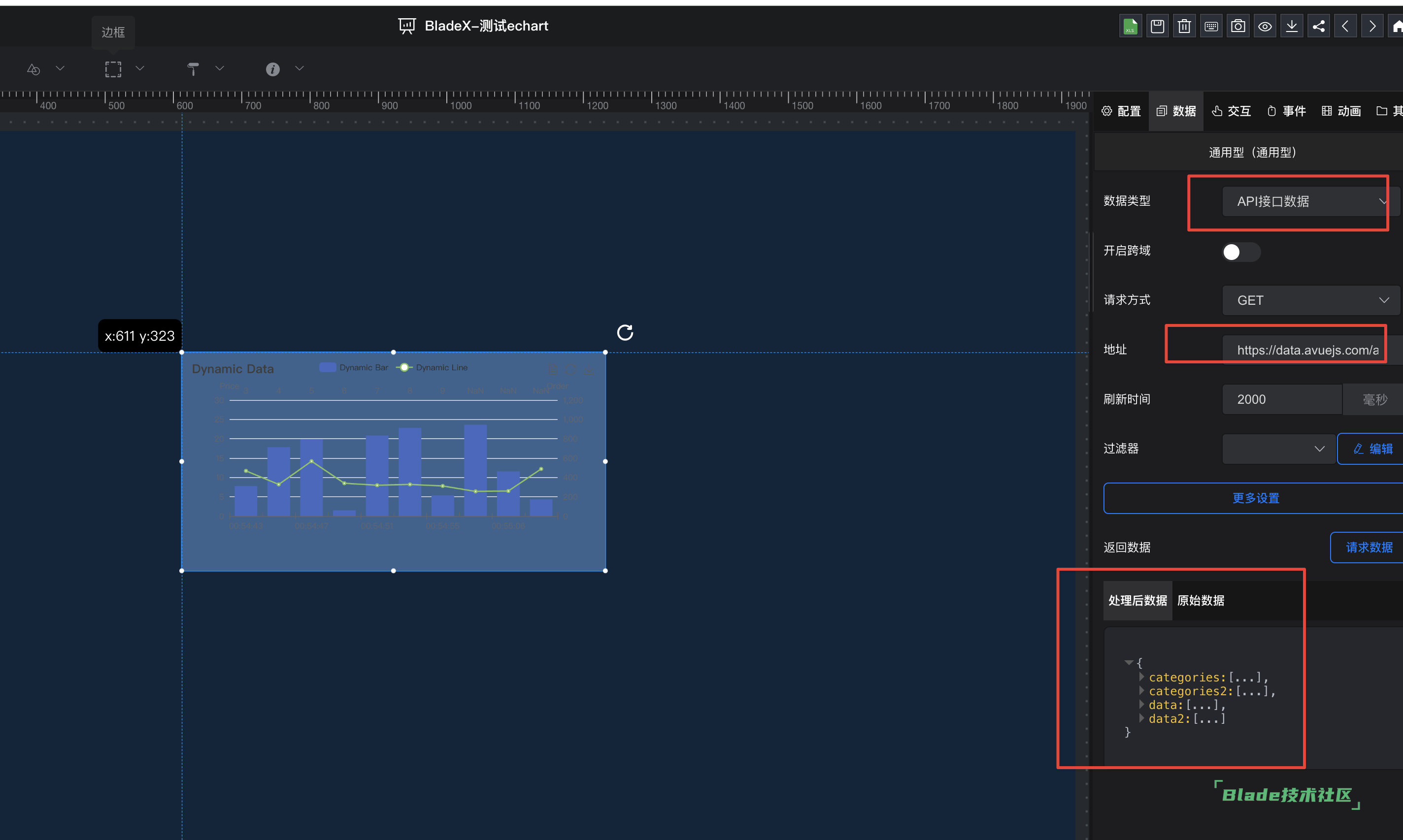This screenshot has width=1403, height=840.
Task: Toggle the Dynamic Line legend item
Action: point(432,367)
